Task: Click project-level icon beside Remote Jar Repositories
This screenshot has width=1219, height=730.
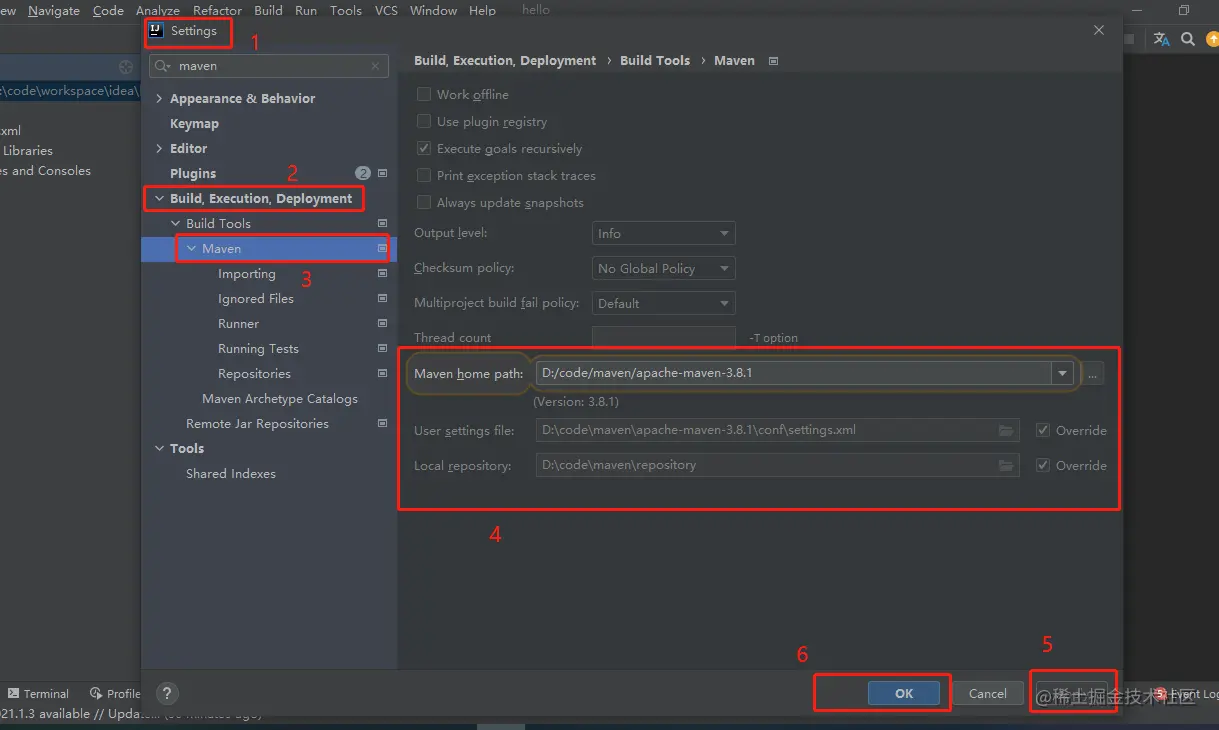Action: (x=382, y=423)
